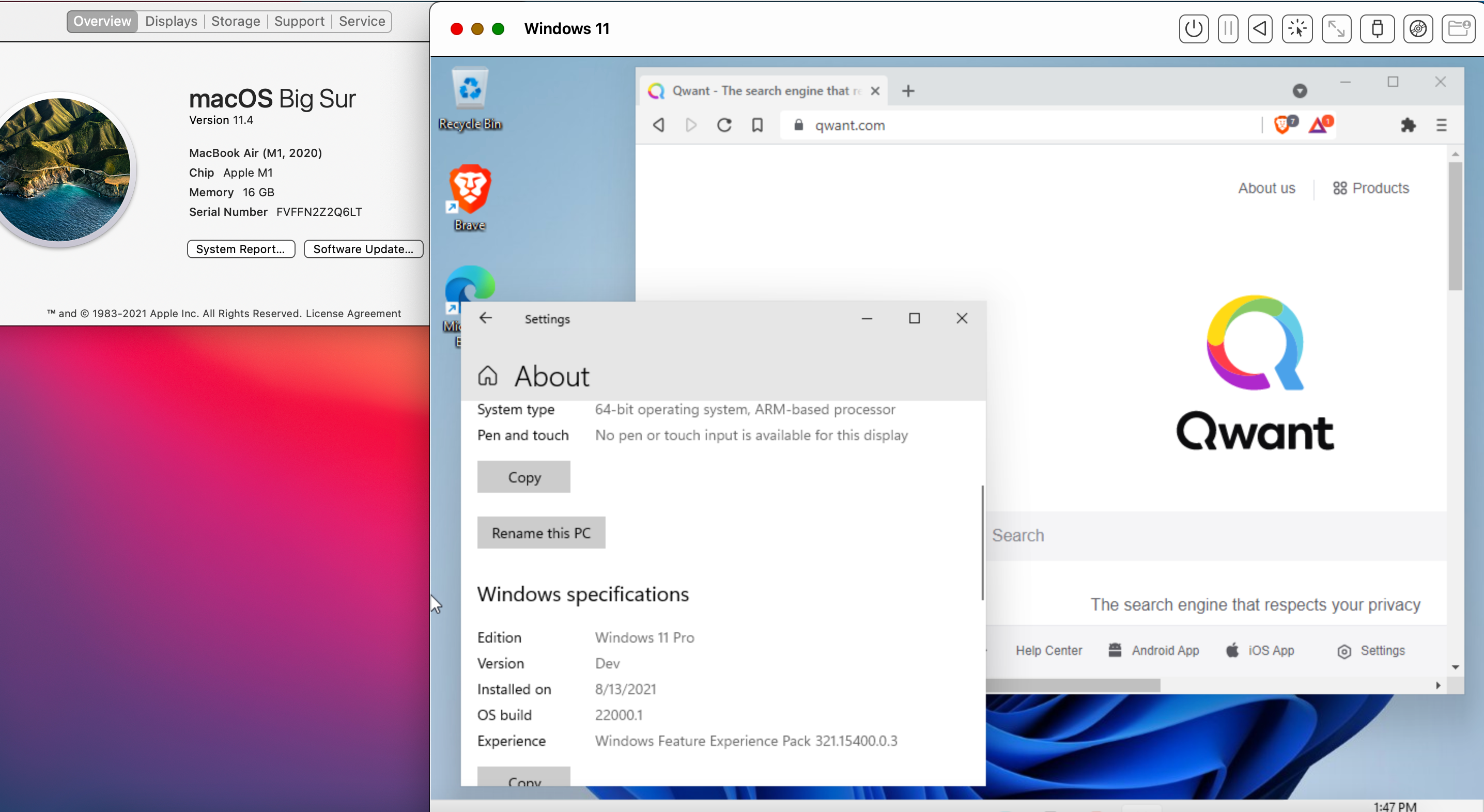The height and width of the screenshot is (812, 1484).
Task: Switch to the Storage tab
Action: click(236, 21)
